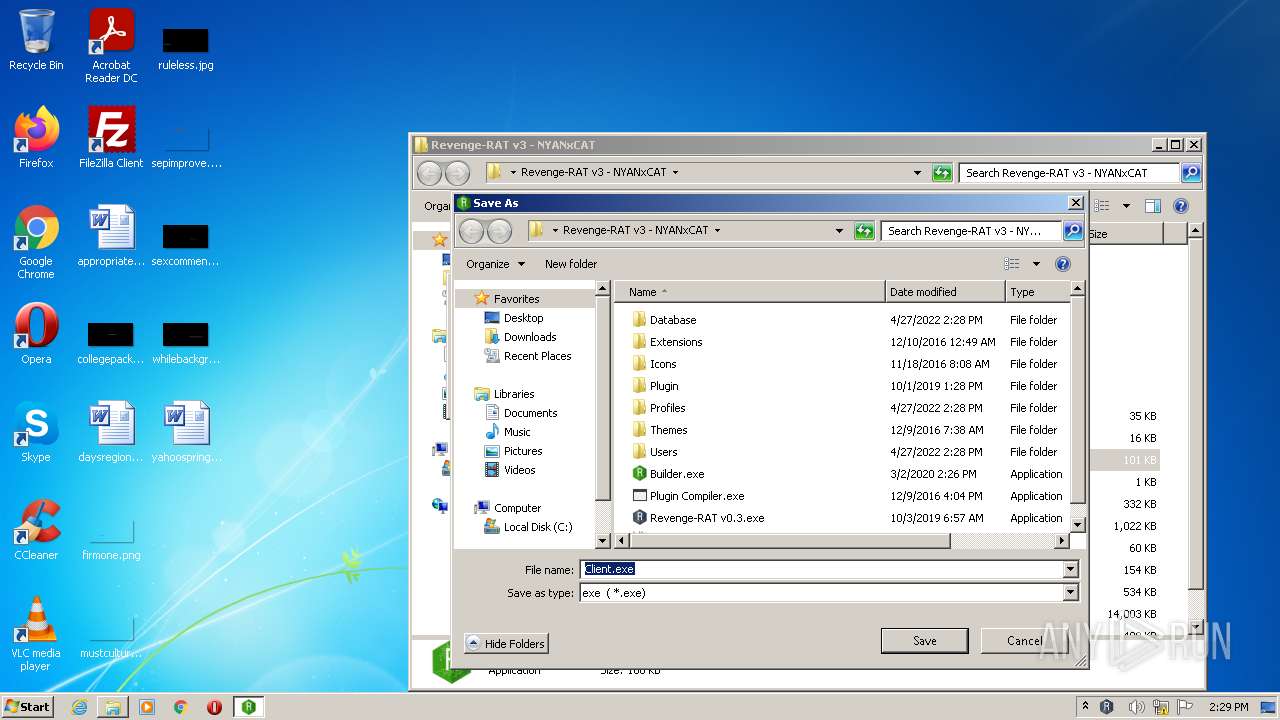Open the view options dropdown arrow in Save As

tap(1036, 264)
